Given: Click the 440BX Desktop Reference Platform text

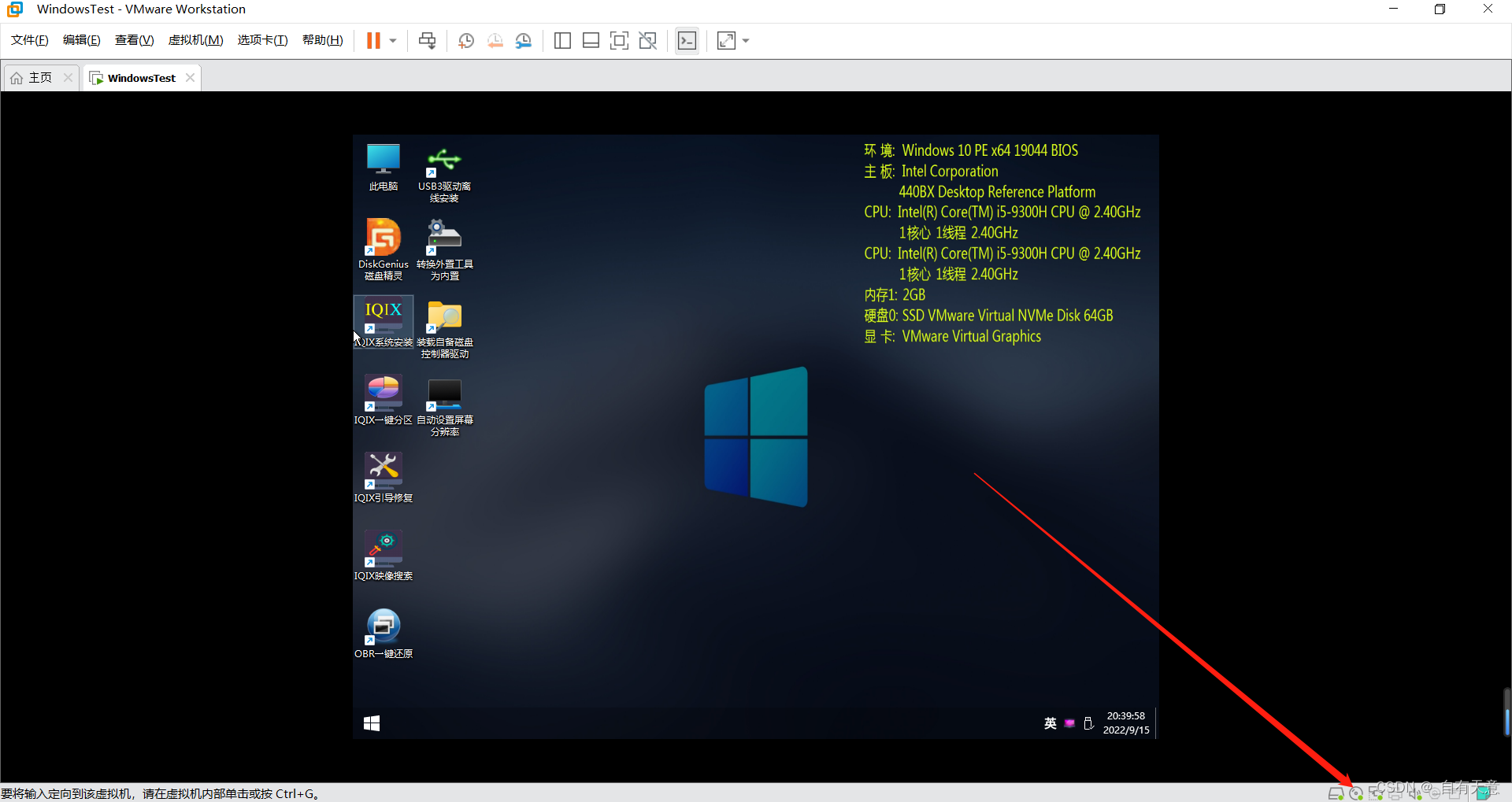Looking at the screenshot, I should click(x=997, y=192).
